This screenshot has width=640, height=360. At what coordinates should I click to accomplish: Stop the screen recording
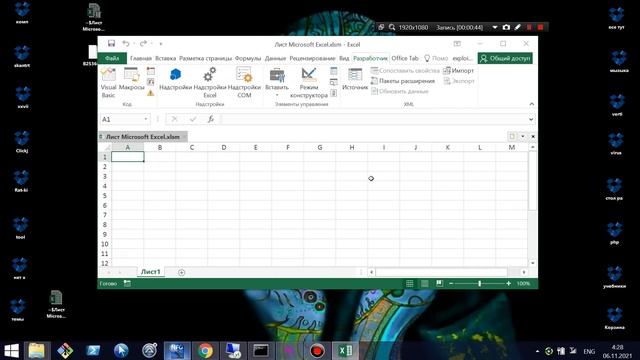(540, 27)
